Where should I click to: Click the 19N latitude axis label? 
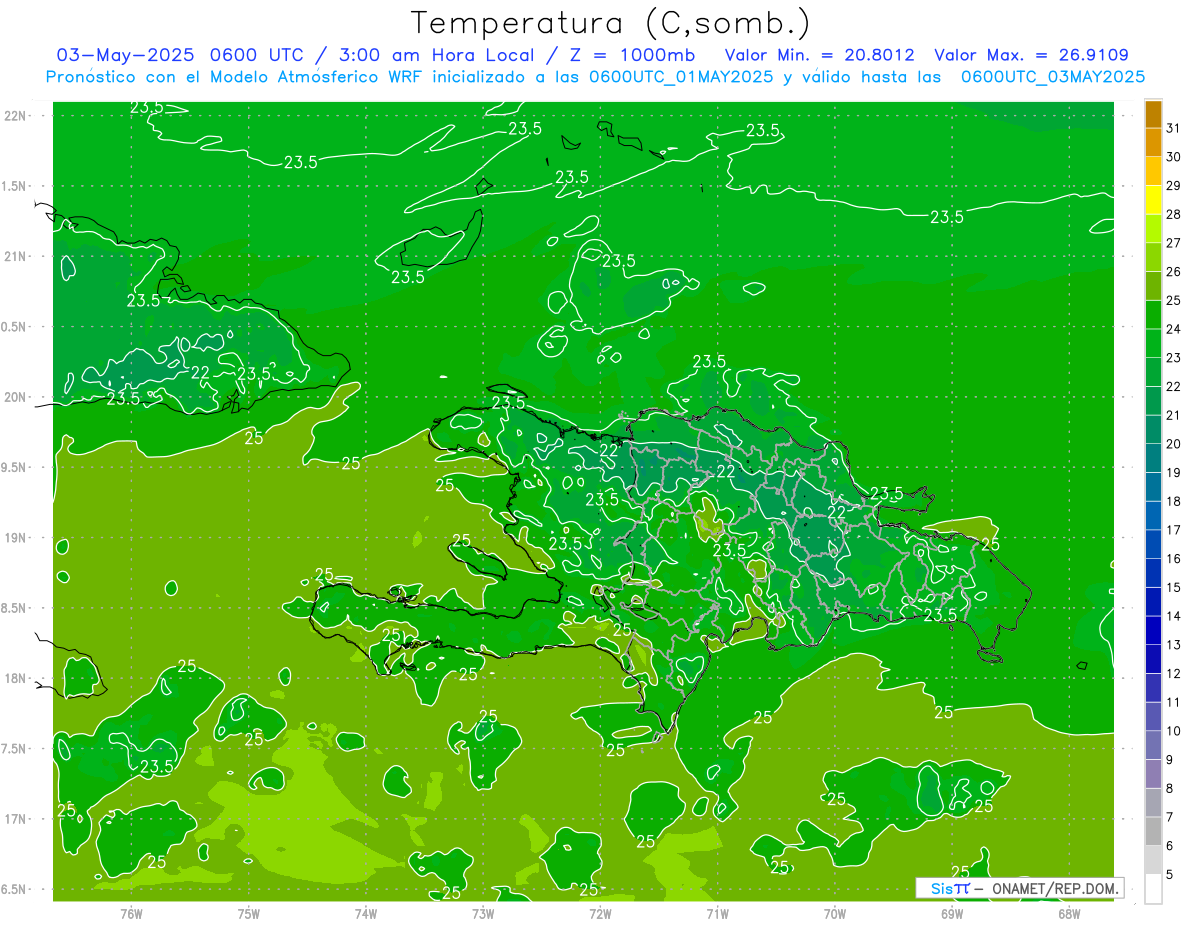[17, 538]
